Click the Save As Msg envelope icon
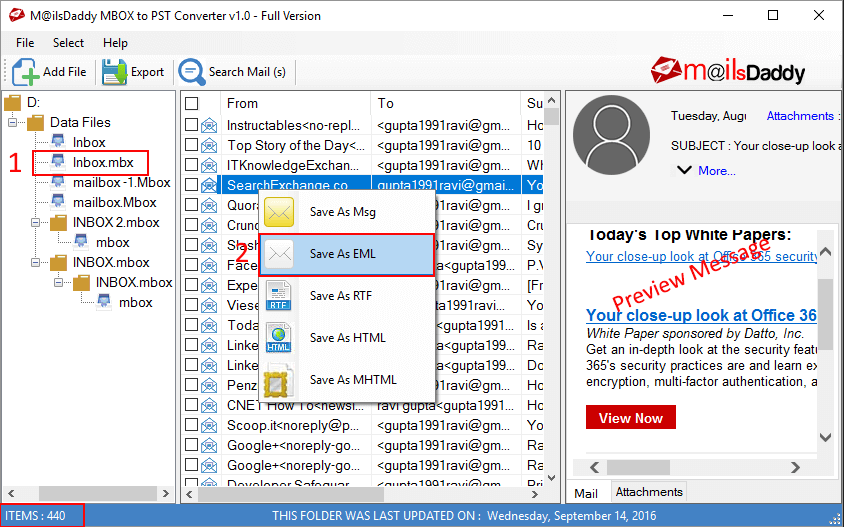 tap(279, 212)
